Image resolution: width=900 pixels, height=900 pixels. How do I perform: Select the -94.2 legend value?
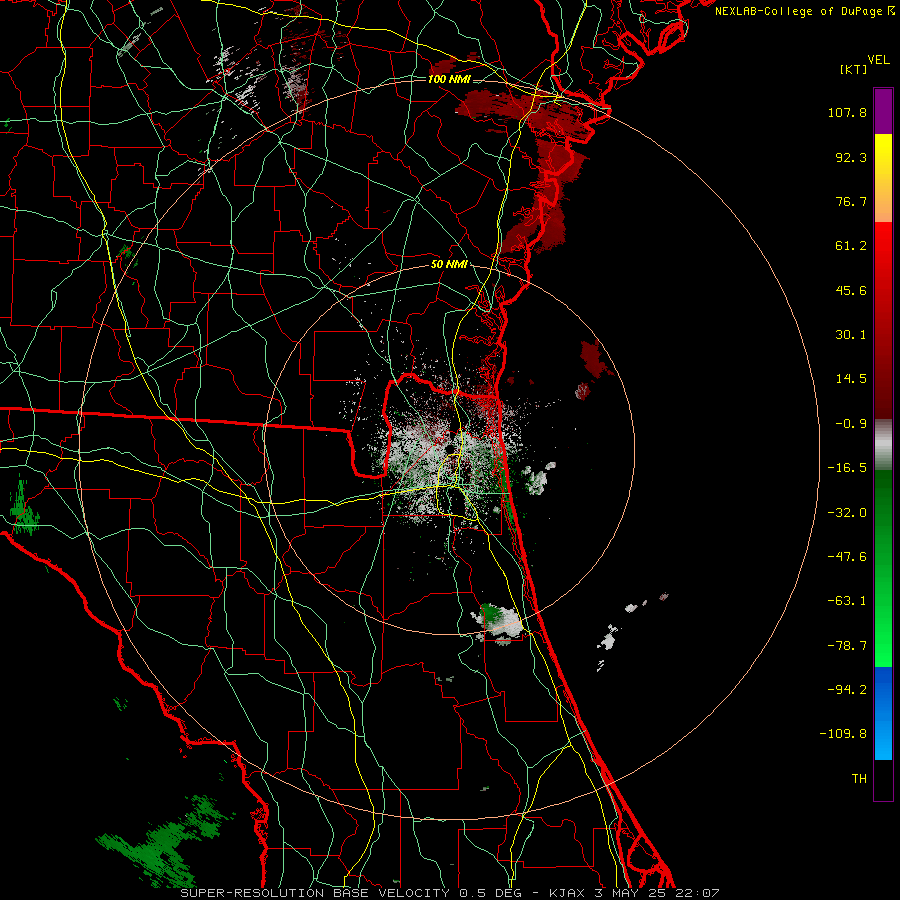point(847,690)
